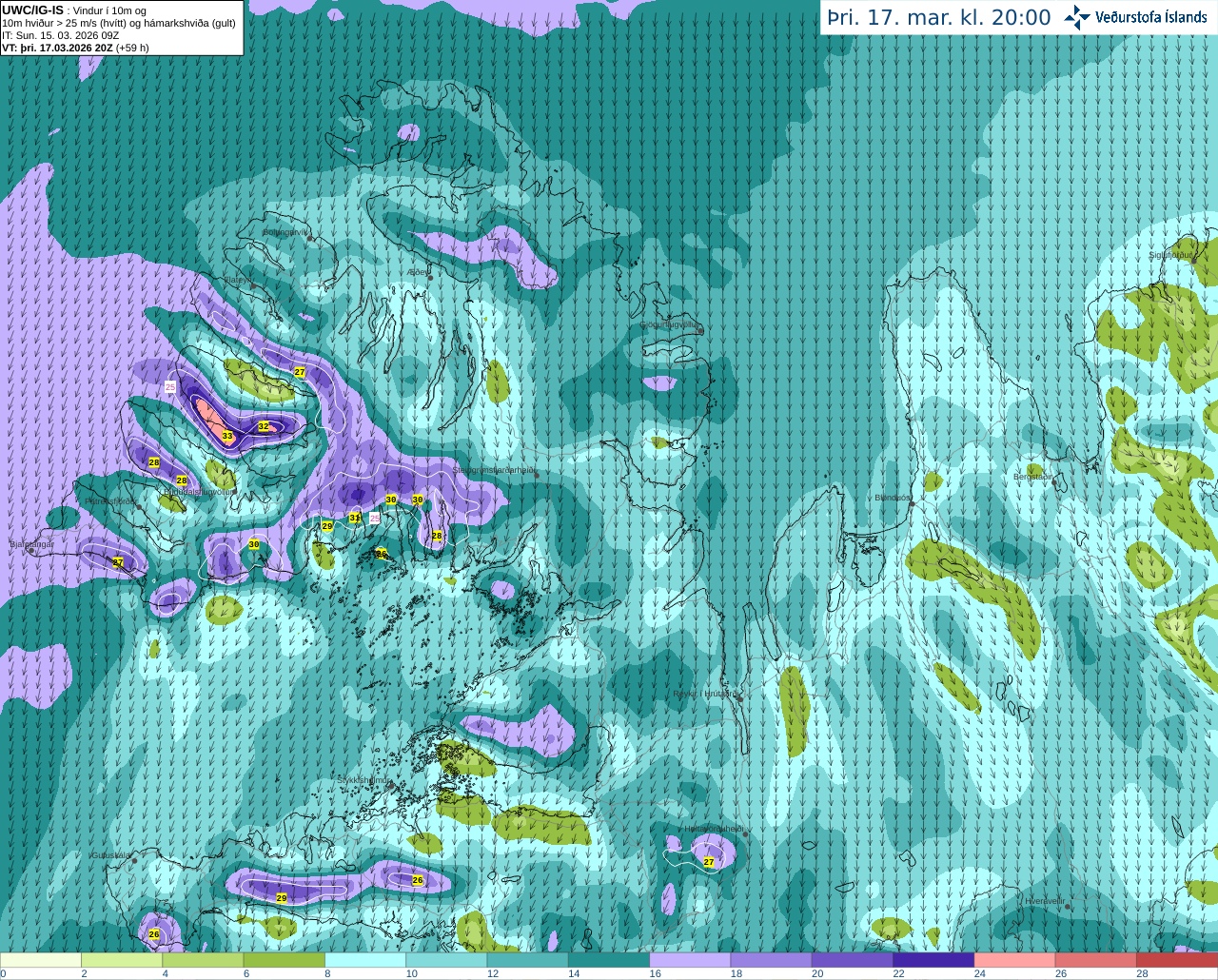Select the above 28 m/s dark red legend swatch
Viewport: 1218px width, 980px height.
(x=1177, y=960)
